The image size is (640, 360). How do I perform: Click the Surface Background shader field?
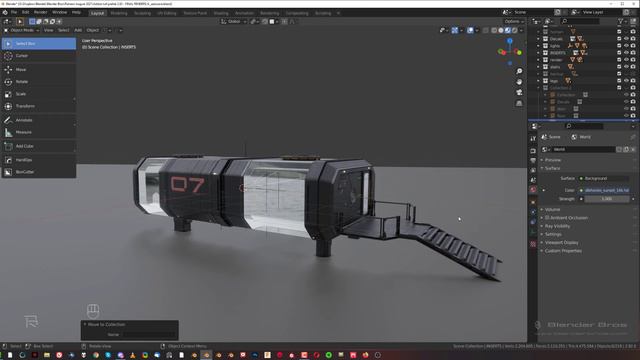(603, 178)
